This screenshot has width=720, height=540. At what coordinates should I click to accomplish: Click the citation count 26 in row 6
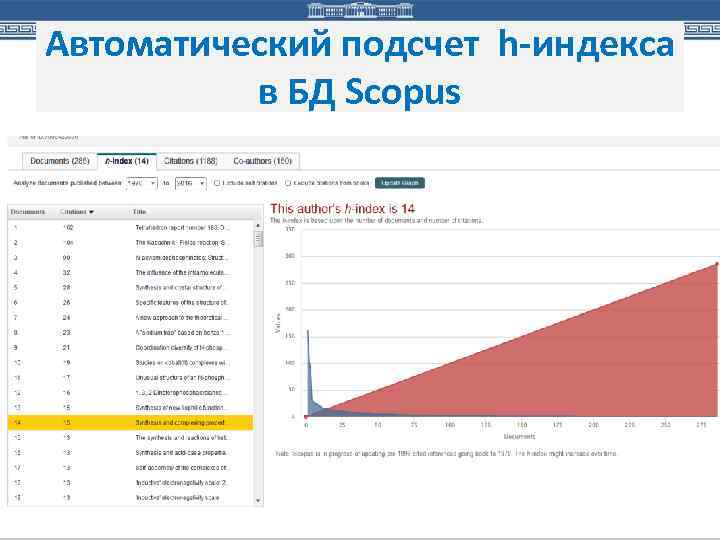(x=67, y=303)
